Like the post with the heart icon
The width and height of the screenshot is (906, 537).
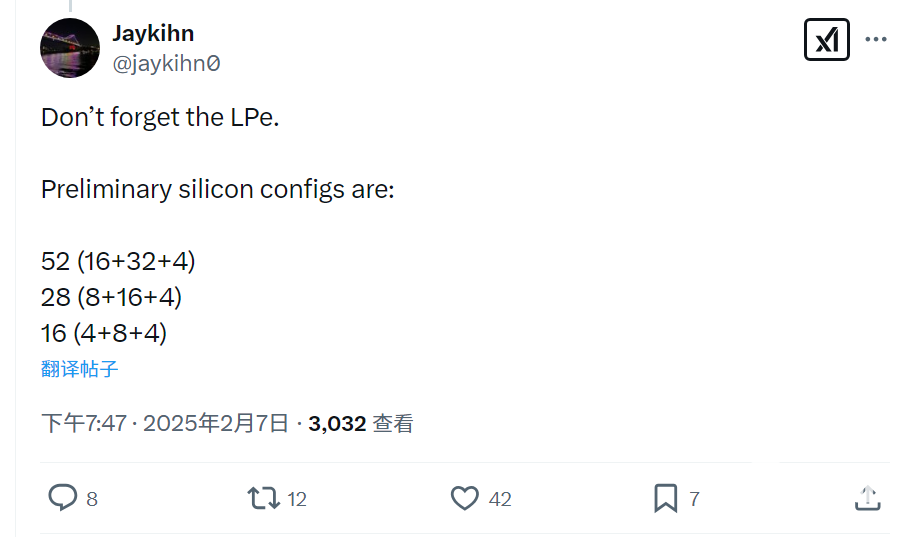(x=465, y=498)
